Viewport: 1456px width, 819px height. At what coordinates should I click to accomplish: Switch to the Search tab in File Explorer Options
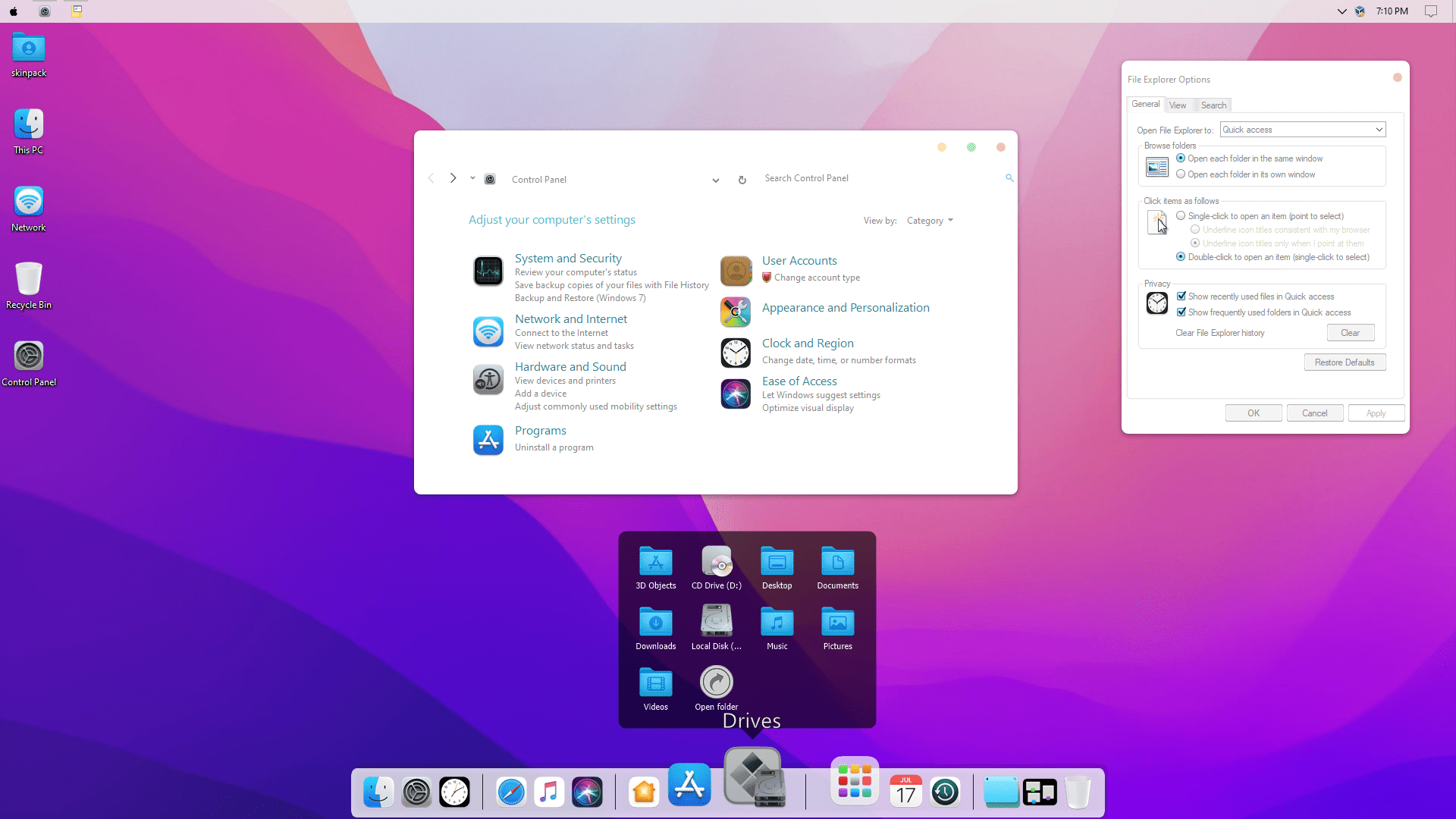coord(1213,104)
